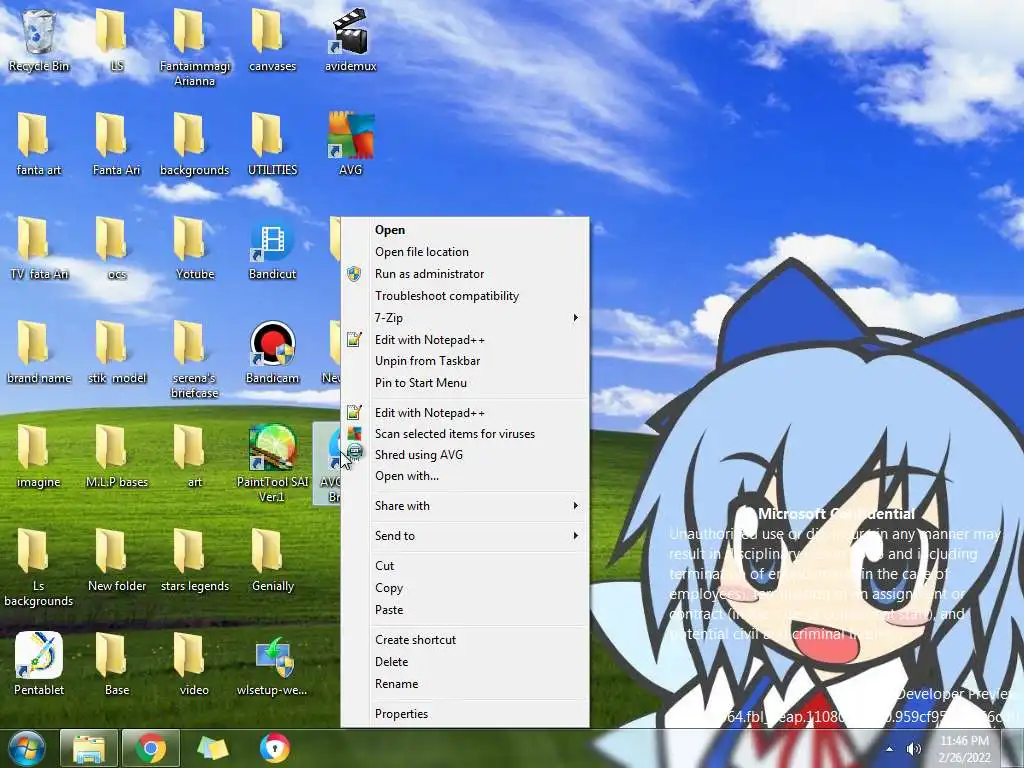Choose Open in the context menu
The image size is (1024, 768).
[465, 230]
